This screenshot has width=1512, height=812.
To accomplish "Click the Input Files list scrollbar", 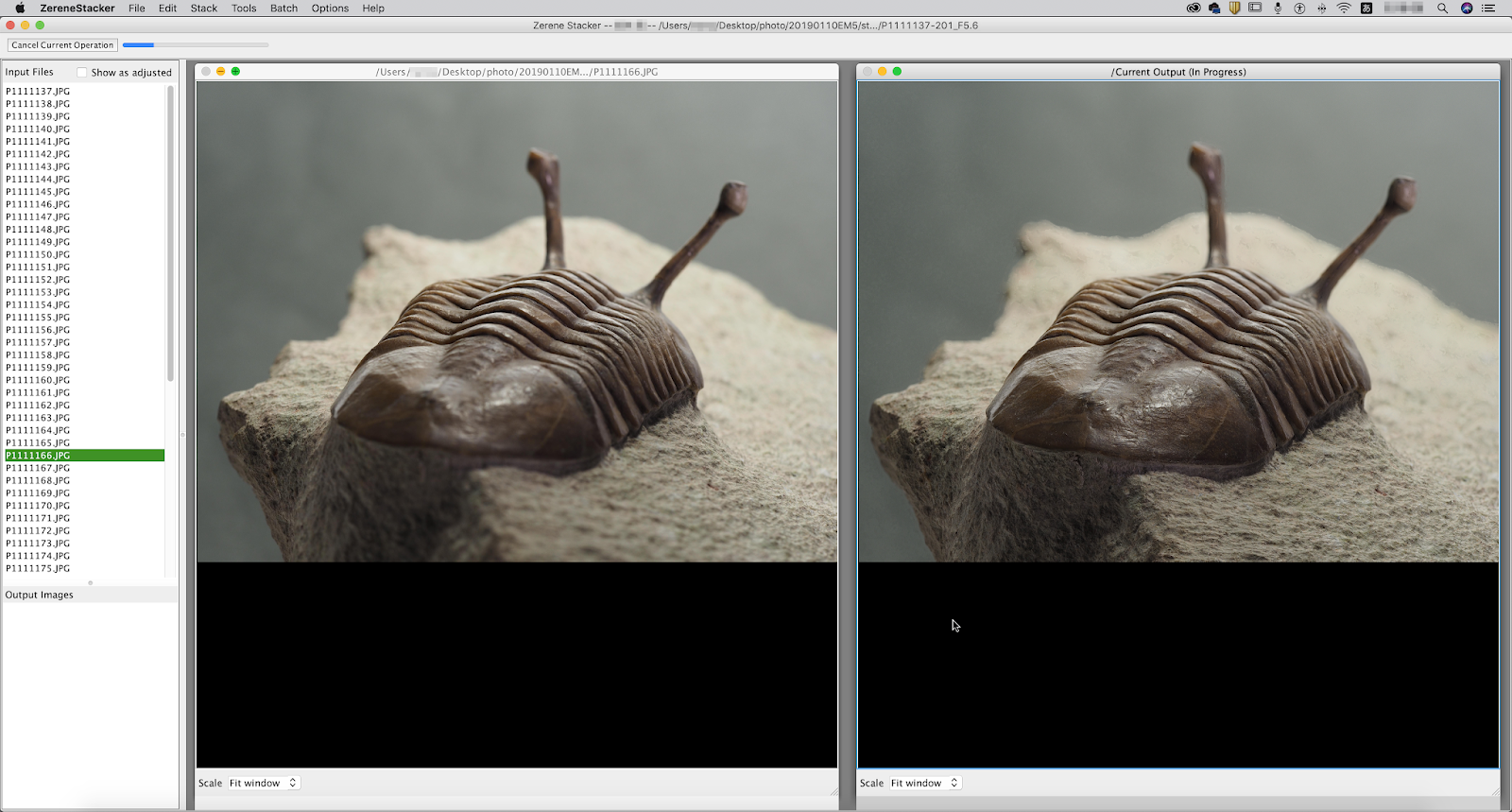I will (170, 233).
